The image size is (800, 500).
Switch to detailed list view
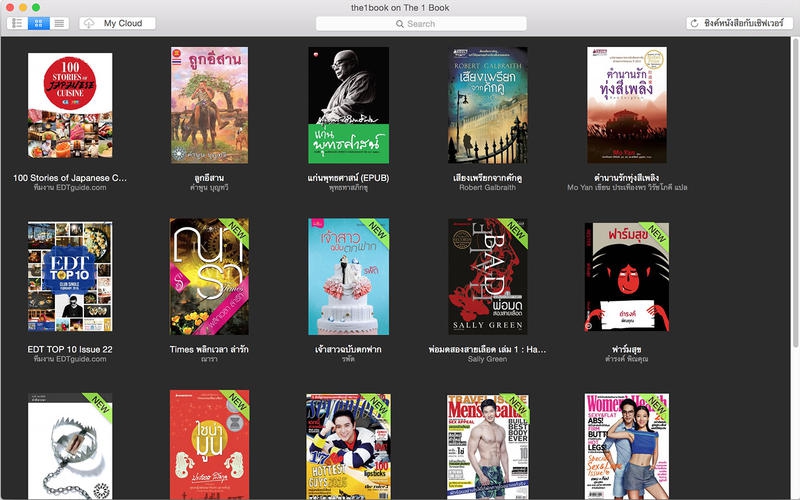click(17, 23)
